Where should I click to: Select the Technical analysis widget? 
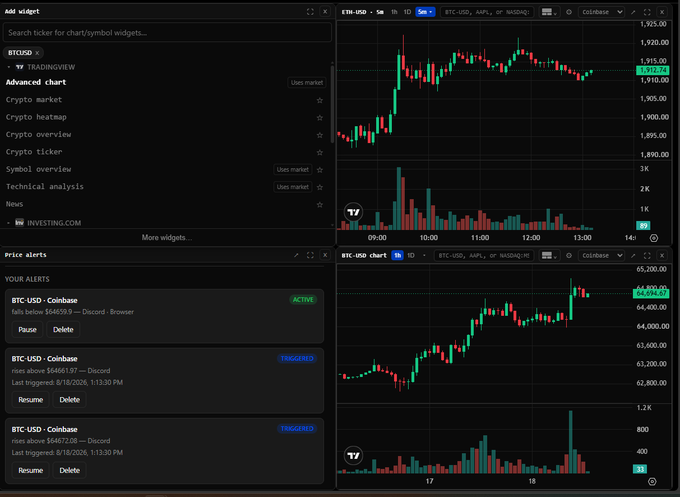coord(45,186)
